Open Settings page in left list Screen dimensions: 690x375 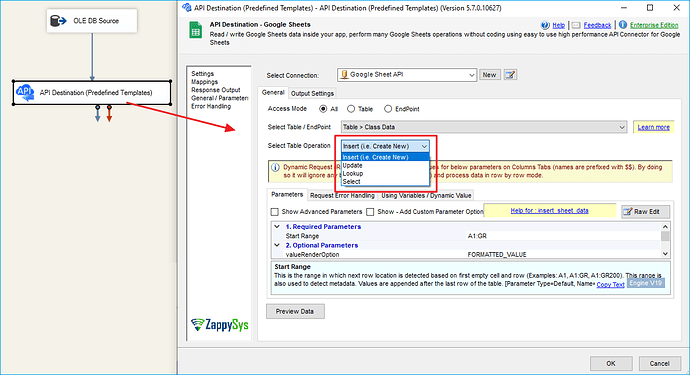tap(202, 74)
